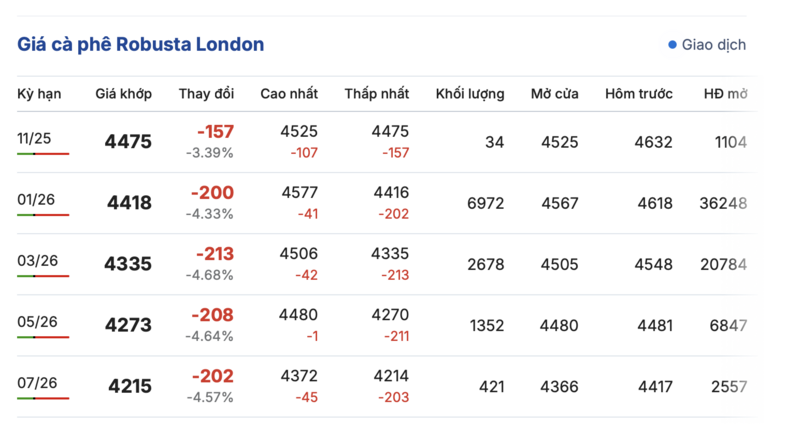Viewport: 800px width, 429px height.
Task: Open the 03/26 contract row
Action: 38,261
